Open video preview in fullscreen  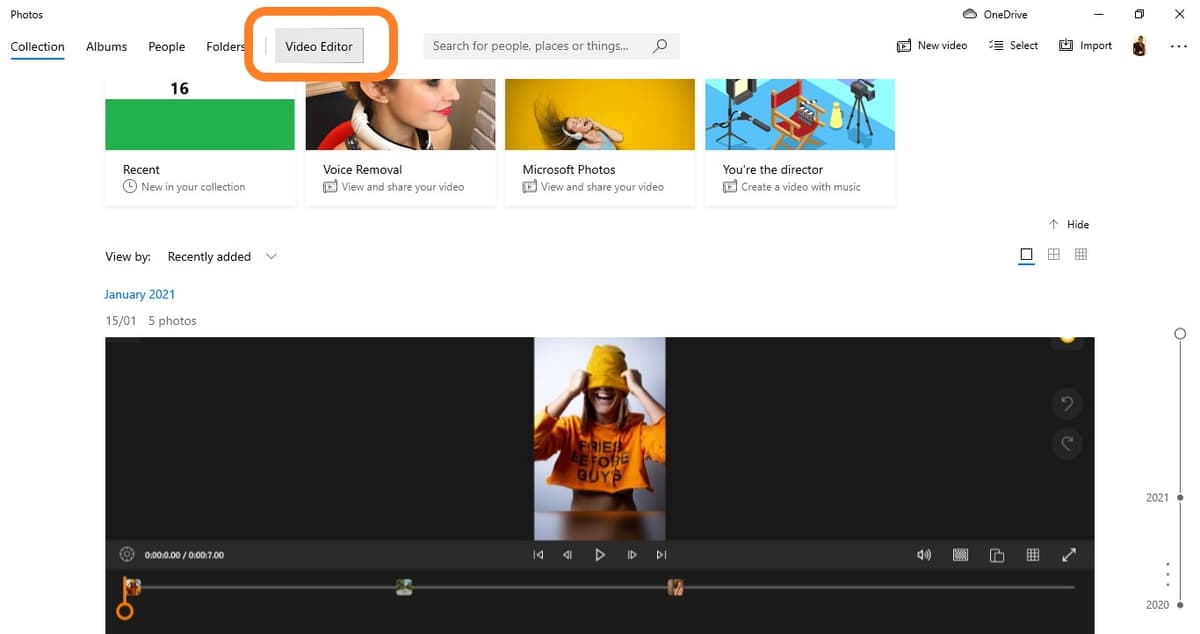[1069, 554]
